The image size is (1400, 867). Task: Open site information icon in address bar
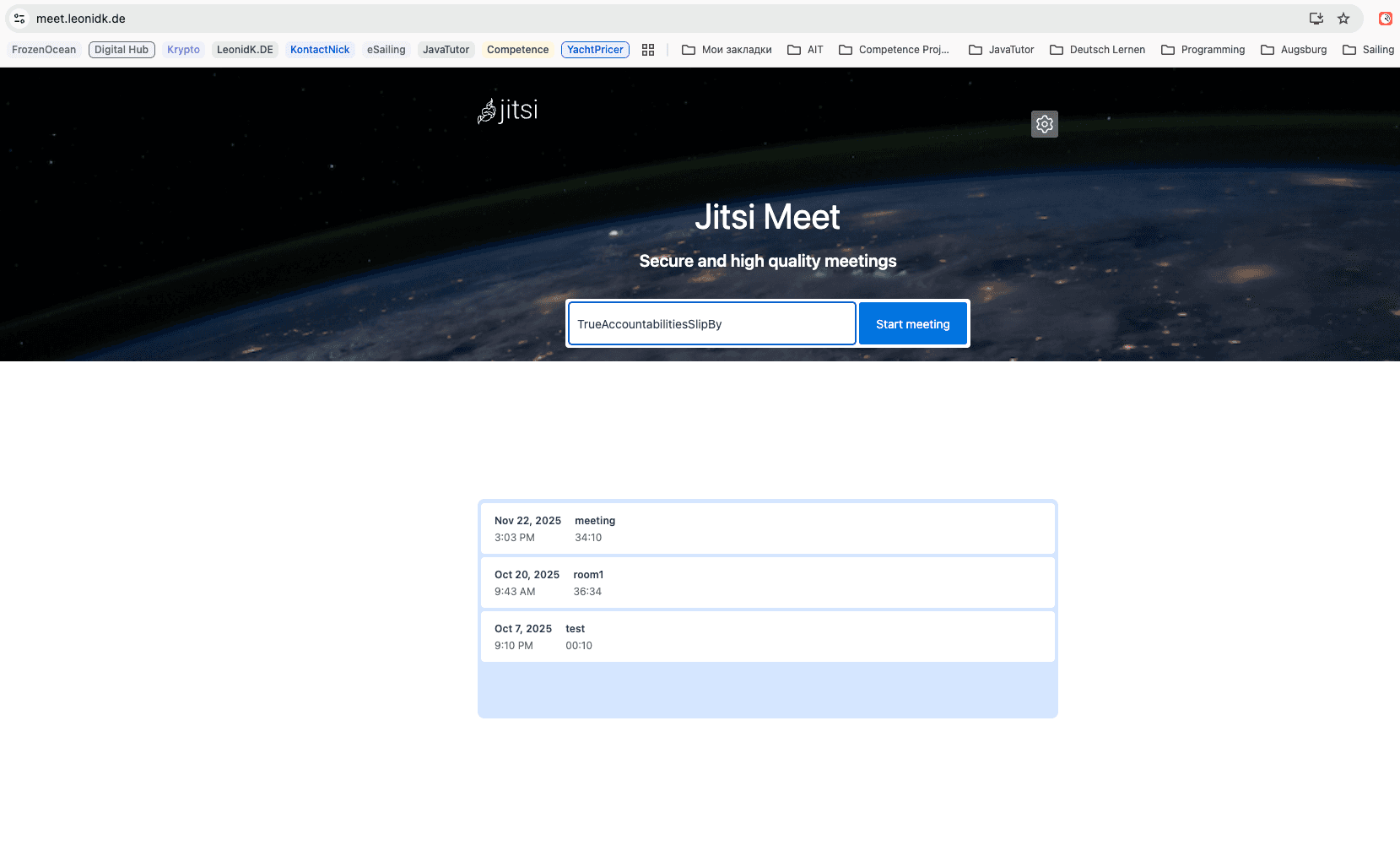tap(19, 19)
